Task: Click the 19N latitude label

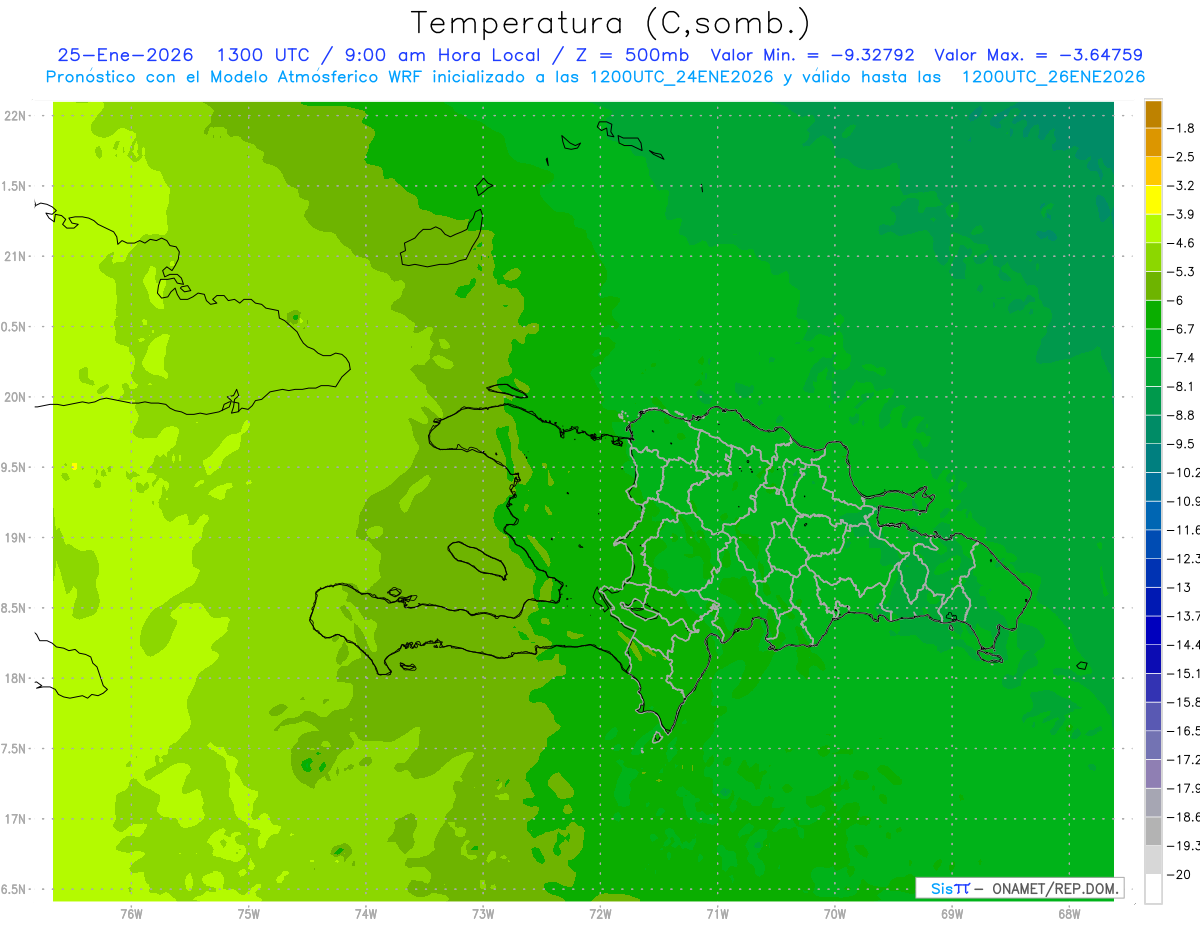Action: pyautogui.click(x=16, y=538)
